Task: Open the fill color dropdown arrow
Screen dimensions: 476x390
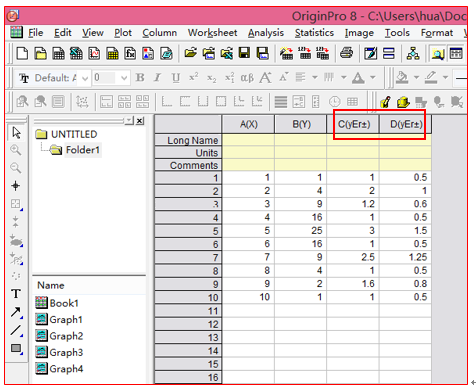Action: (416, 78)
